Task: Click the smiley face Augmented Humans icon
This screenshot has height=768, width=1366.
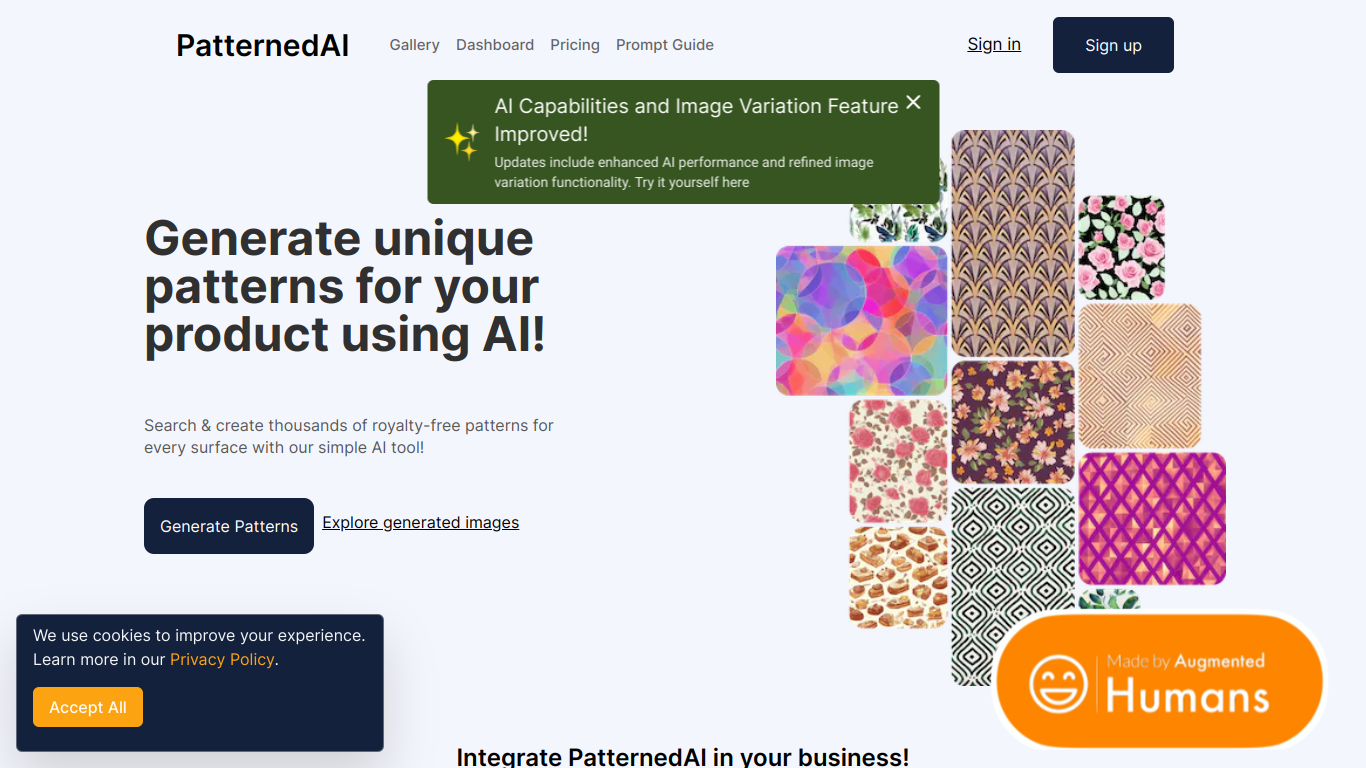Action: point(1058,682)
